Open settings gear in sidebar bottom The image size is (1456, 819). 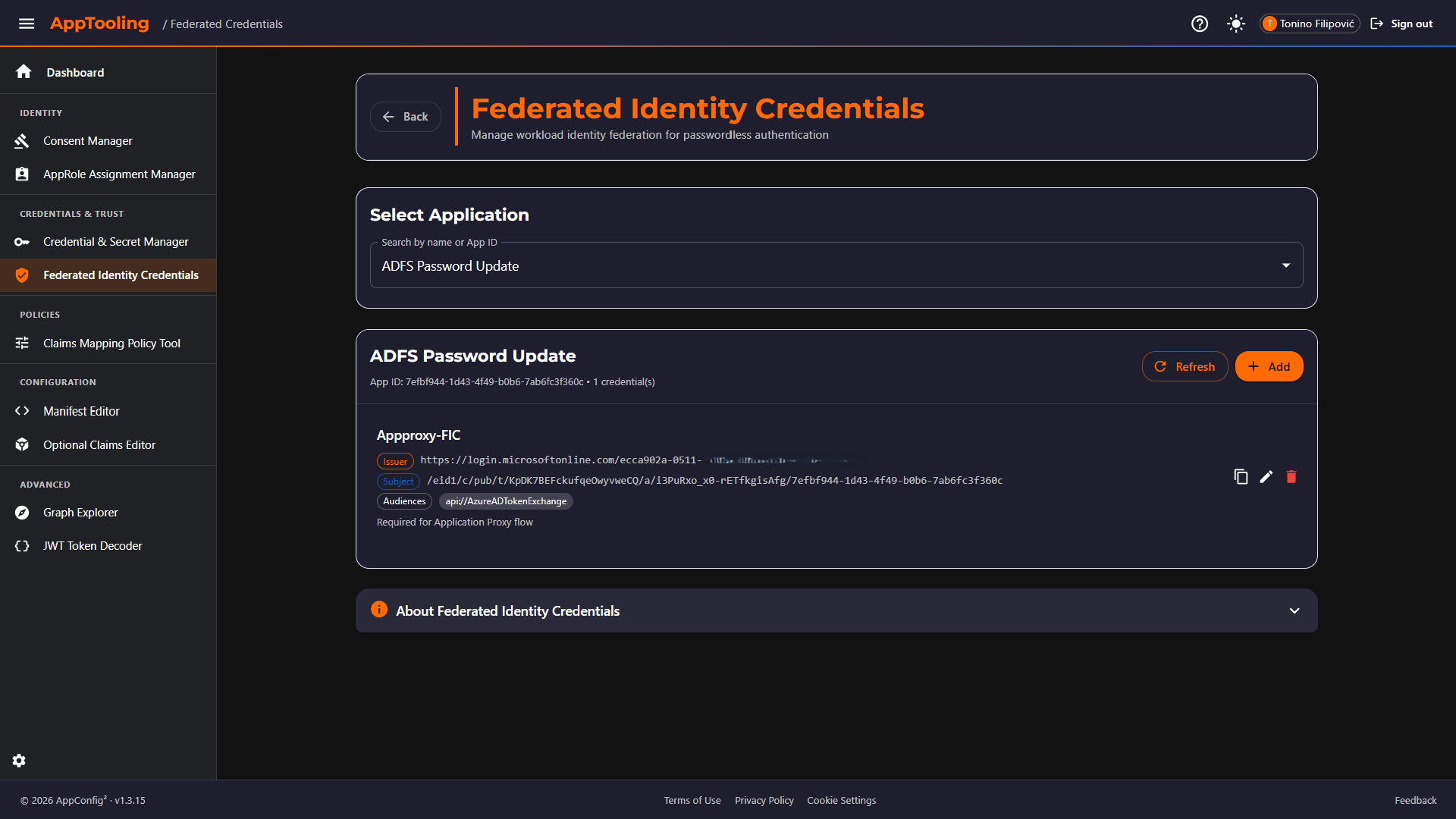19,761
